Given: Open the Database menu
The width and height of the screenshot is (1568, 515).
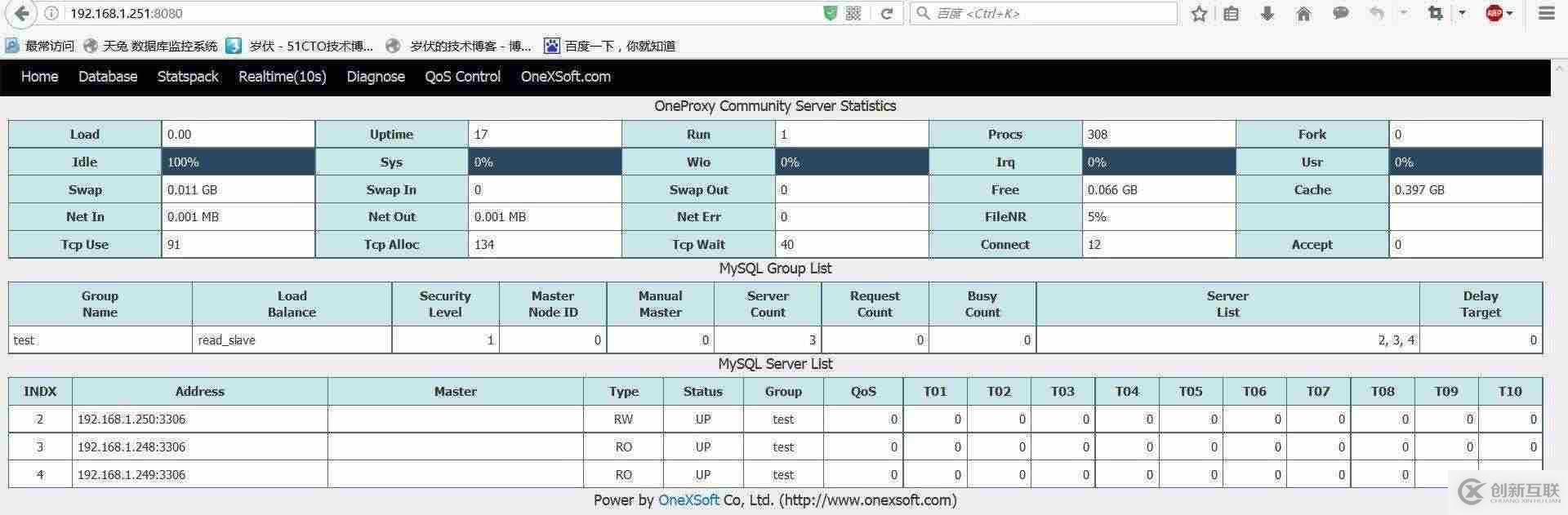Looking at the screenshot, I should [108, 77].
